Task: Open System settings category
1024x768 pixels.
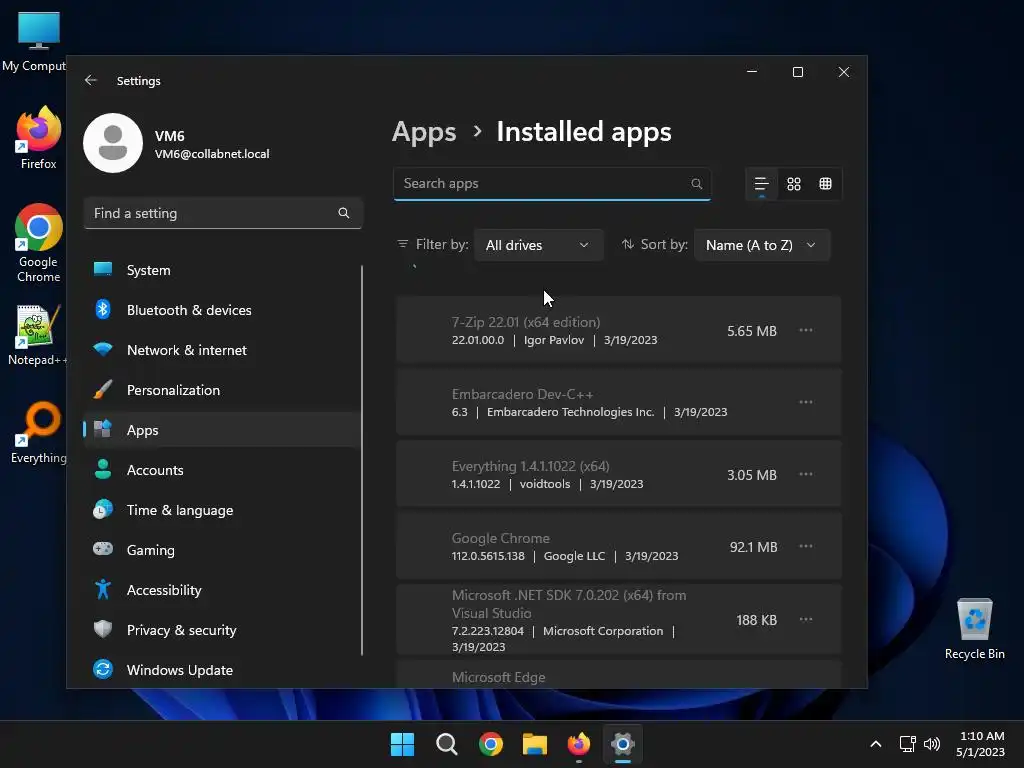Action: tap(221, 270)
